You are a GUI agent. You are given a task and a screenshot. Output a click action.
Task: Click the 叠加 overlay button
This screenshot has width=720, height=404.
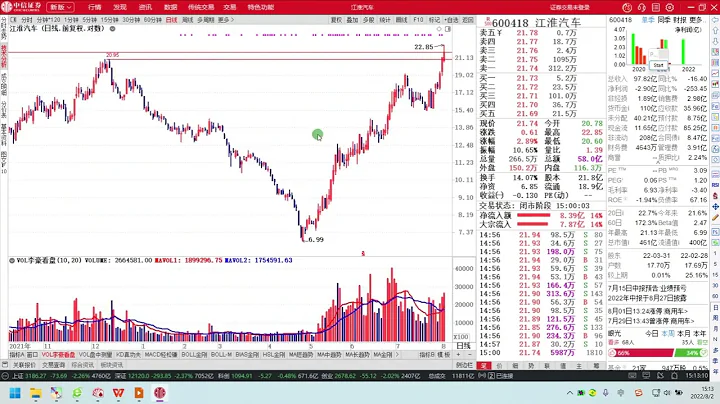352,20
